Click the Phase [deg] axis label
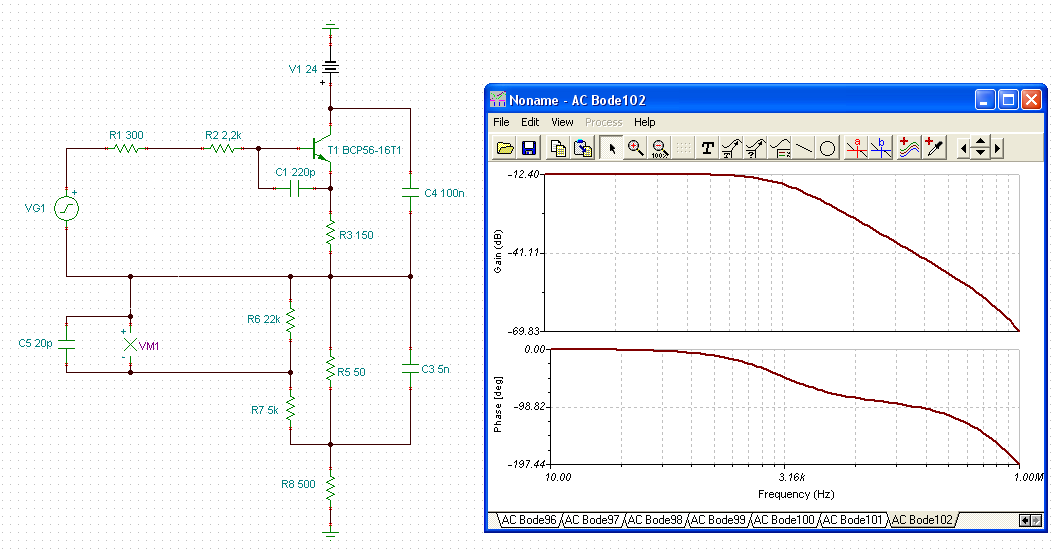Viewport: 1058px width, 554px height. (498, 404)
